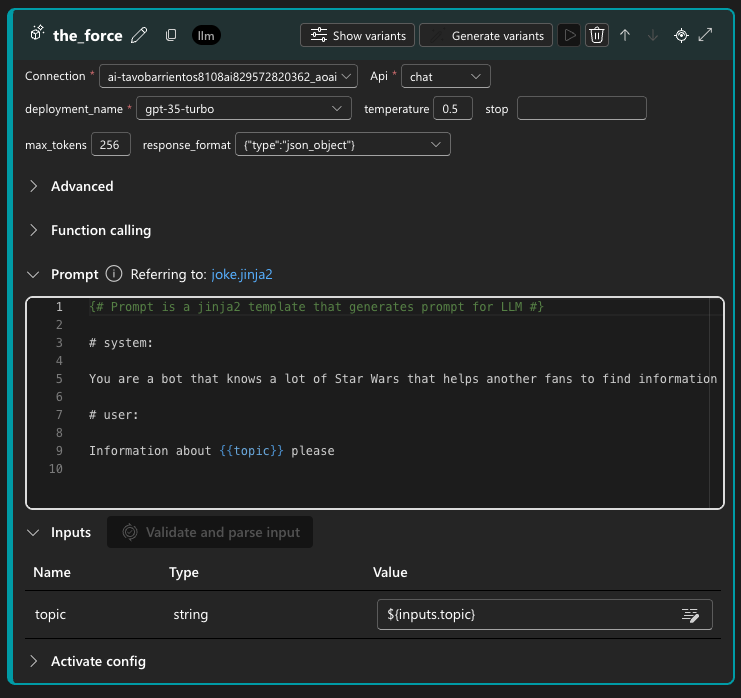Image resolution: width=741 pixels, height=698 pixels.
Task: Move the node down with the arrow
Action: 653,35
